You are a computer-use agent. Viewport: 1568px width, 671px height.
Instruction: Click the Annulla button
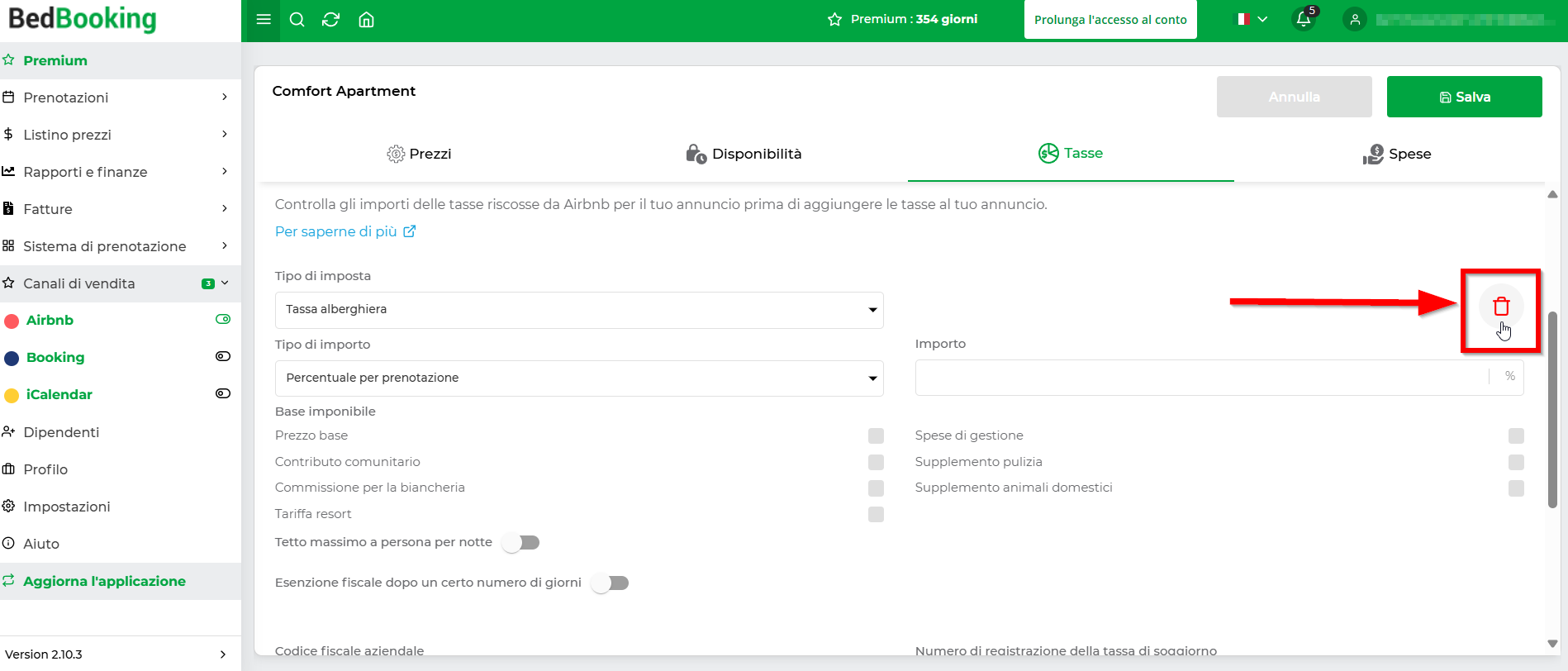1295,97
